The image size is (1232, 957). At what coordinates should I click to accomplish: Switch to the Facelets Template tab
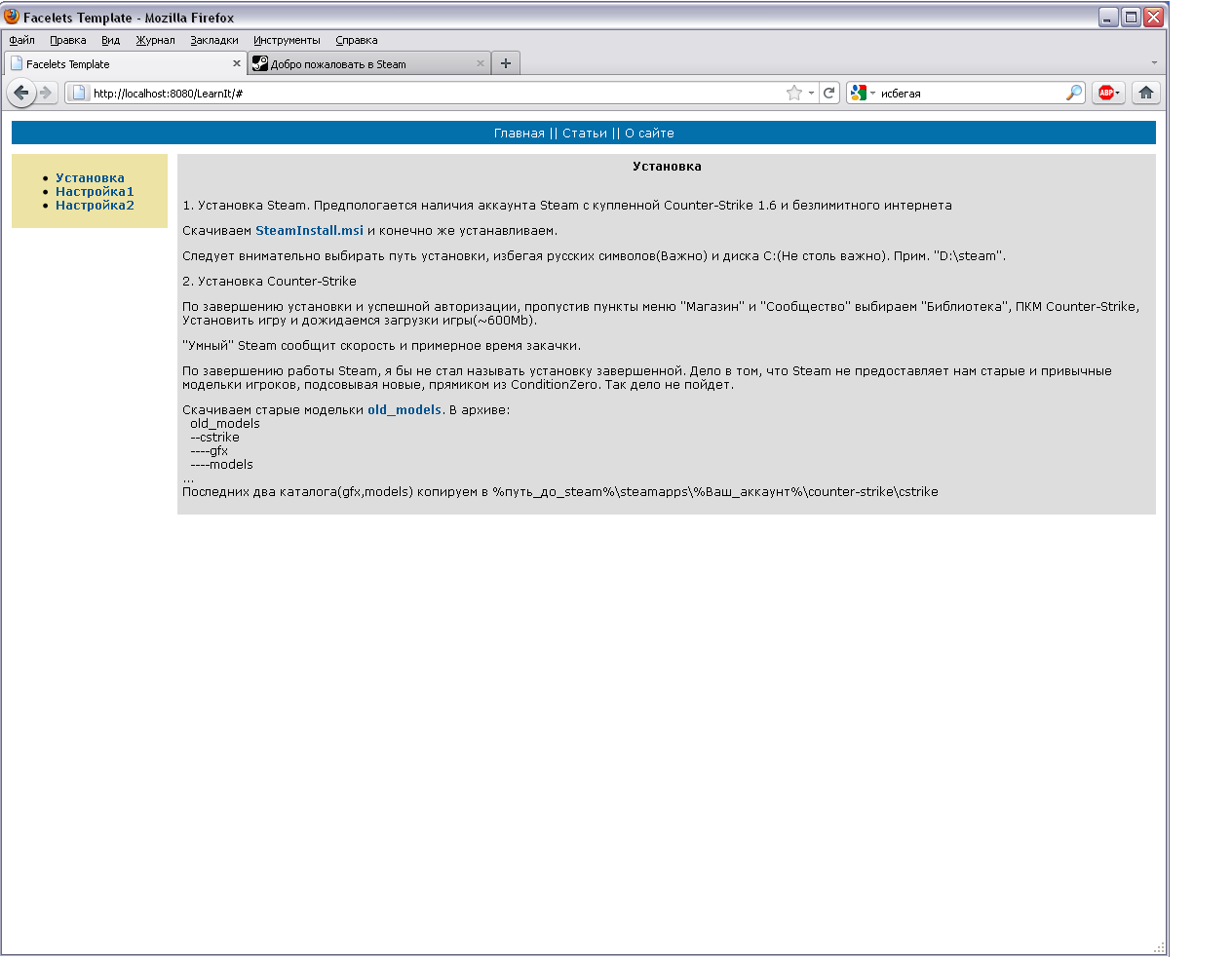[126, 63]
